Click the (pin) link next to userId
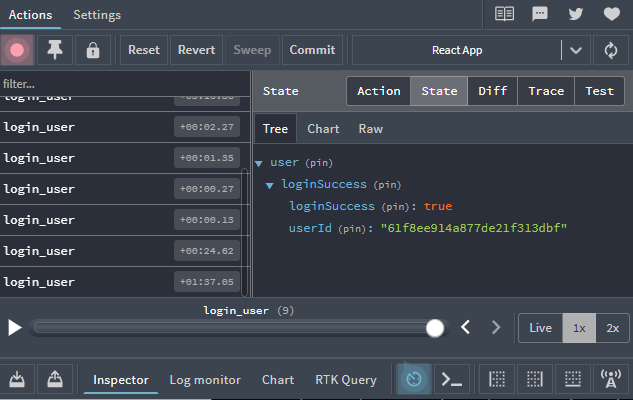The image size is (633, 400). (352, 228)
